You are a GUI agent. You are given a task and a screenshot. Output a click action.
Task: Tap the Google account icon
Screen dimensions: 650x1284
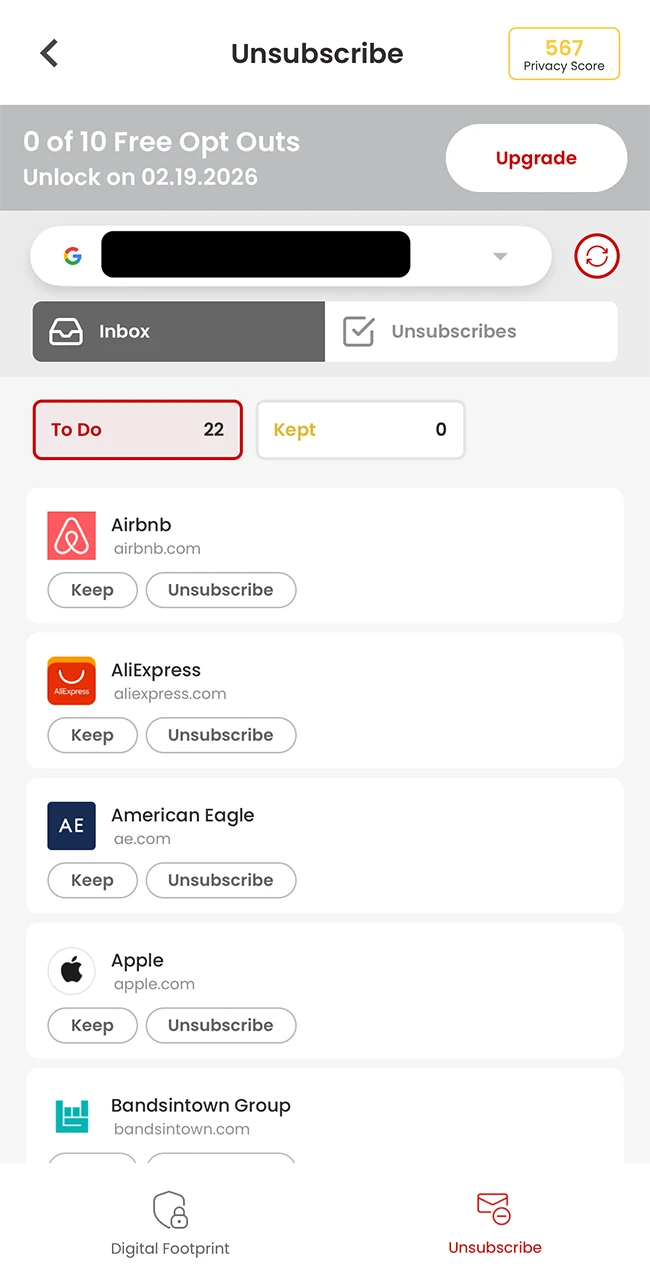(x=71, y=254)
